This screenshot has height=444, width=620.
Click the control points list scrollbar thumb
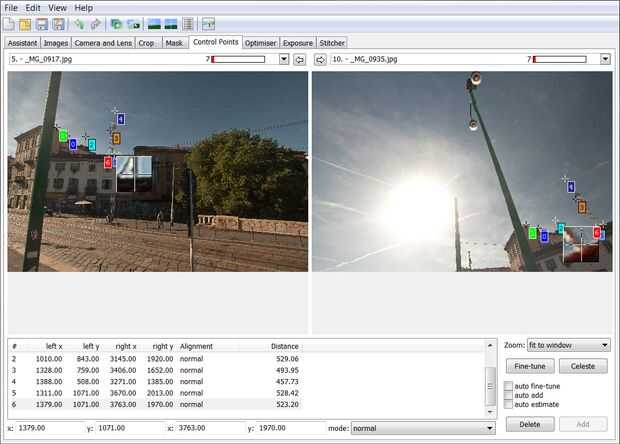coord(490,386)
